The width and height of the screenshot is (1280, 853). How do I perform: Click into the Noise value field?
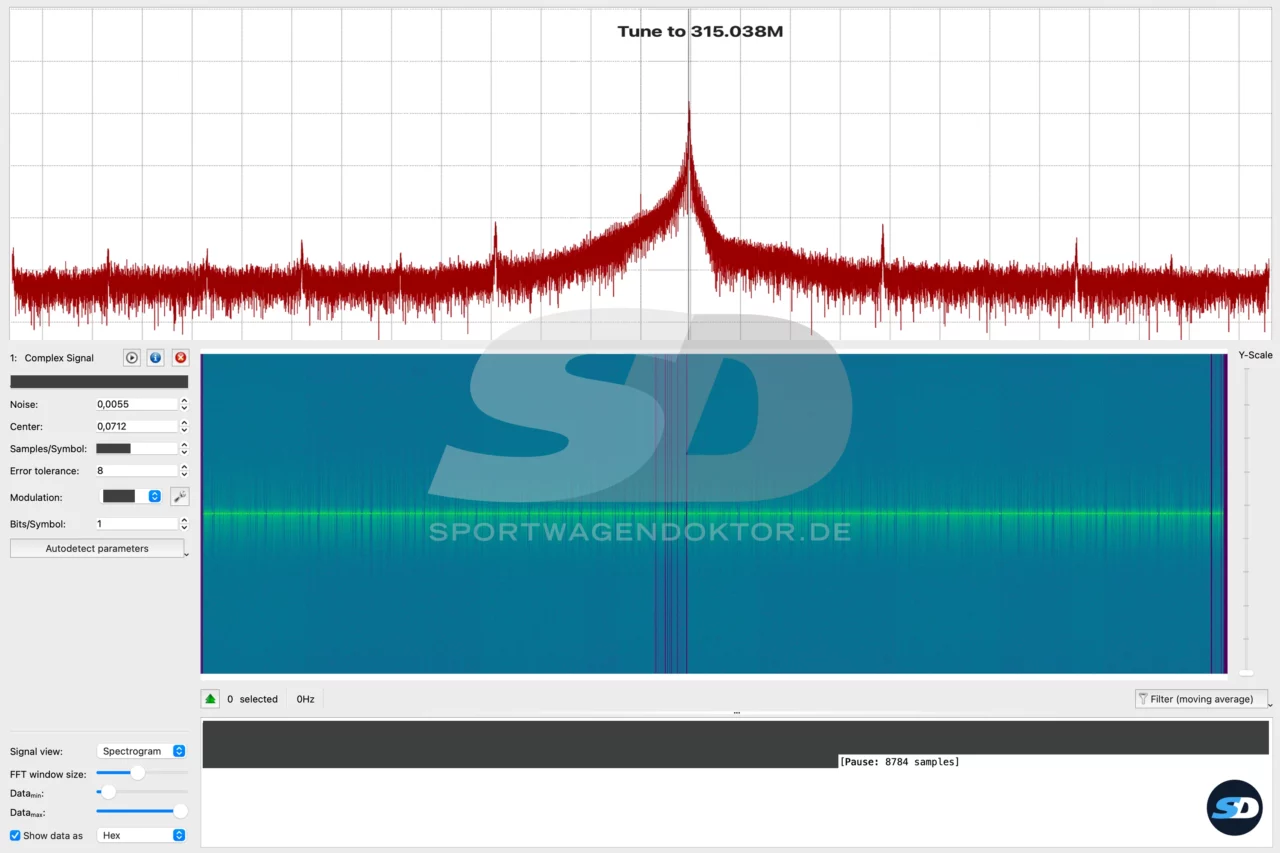tap(137, 404)
